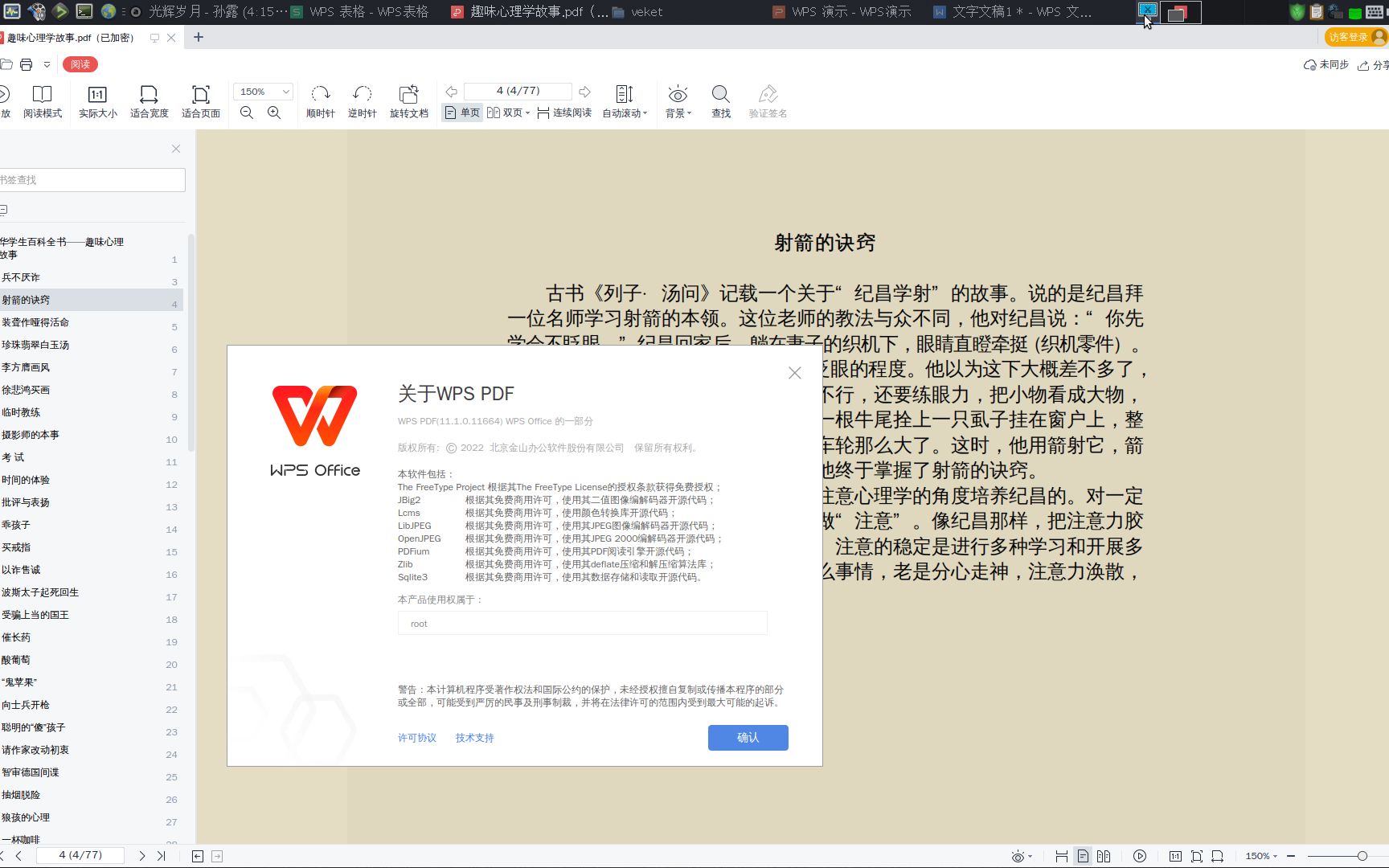Set view to 实际大小 actual size
The width and height of the screenshot is (1389, 868).
[x=98, y=102]
